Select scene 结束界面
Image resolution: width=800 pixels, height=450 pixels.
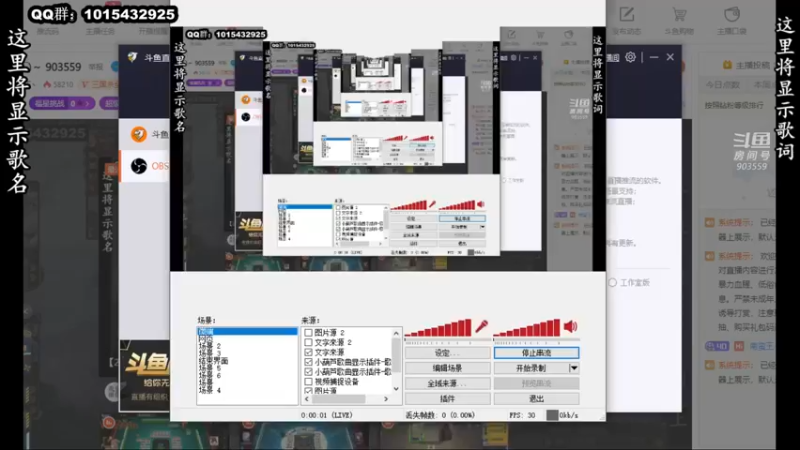[x=213, y=361]
